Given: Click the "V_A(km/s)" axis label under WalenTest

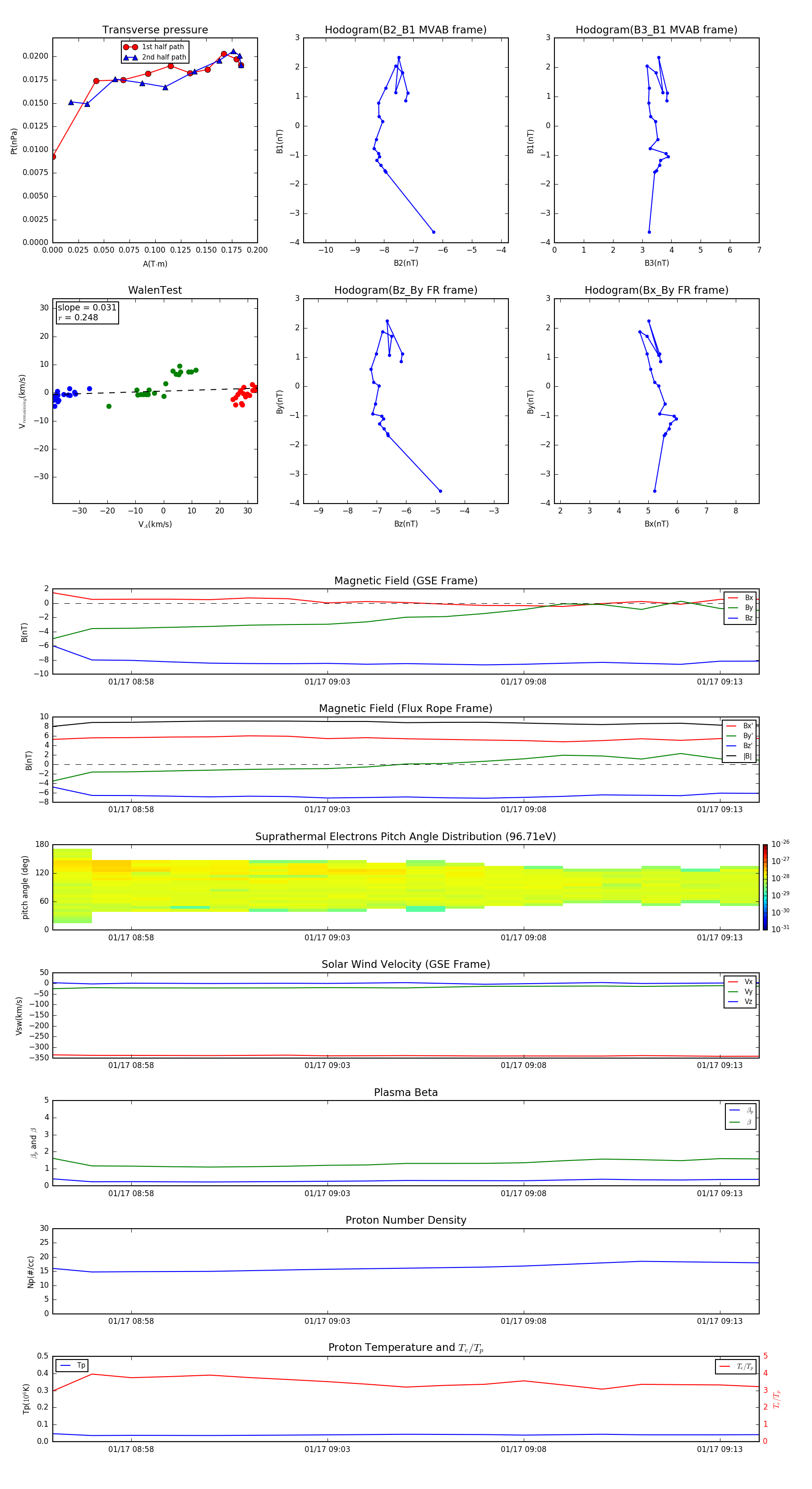Looking at the screenshot, I should point(155,524).
